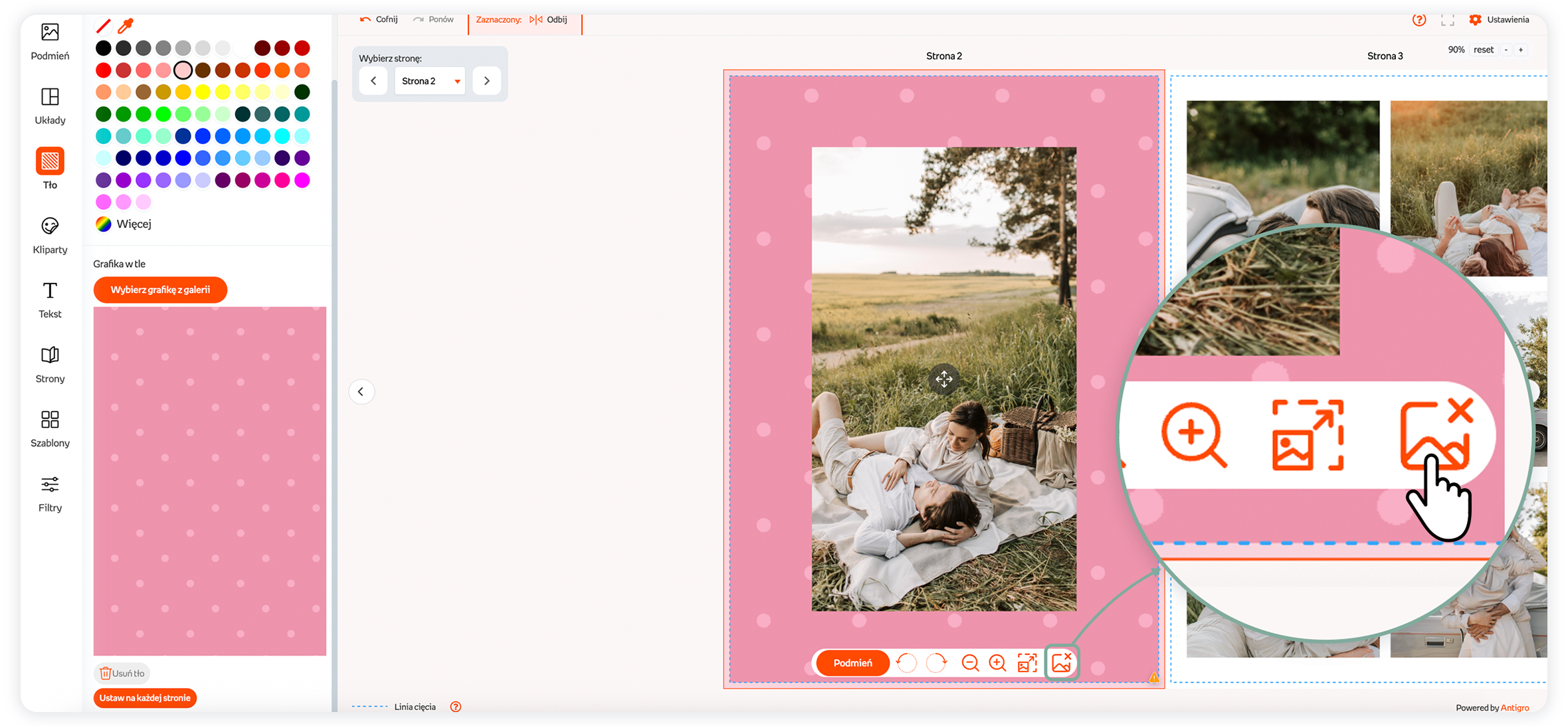
Task: Click the pink dotted background preview
Action: (x=209, y=480)
